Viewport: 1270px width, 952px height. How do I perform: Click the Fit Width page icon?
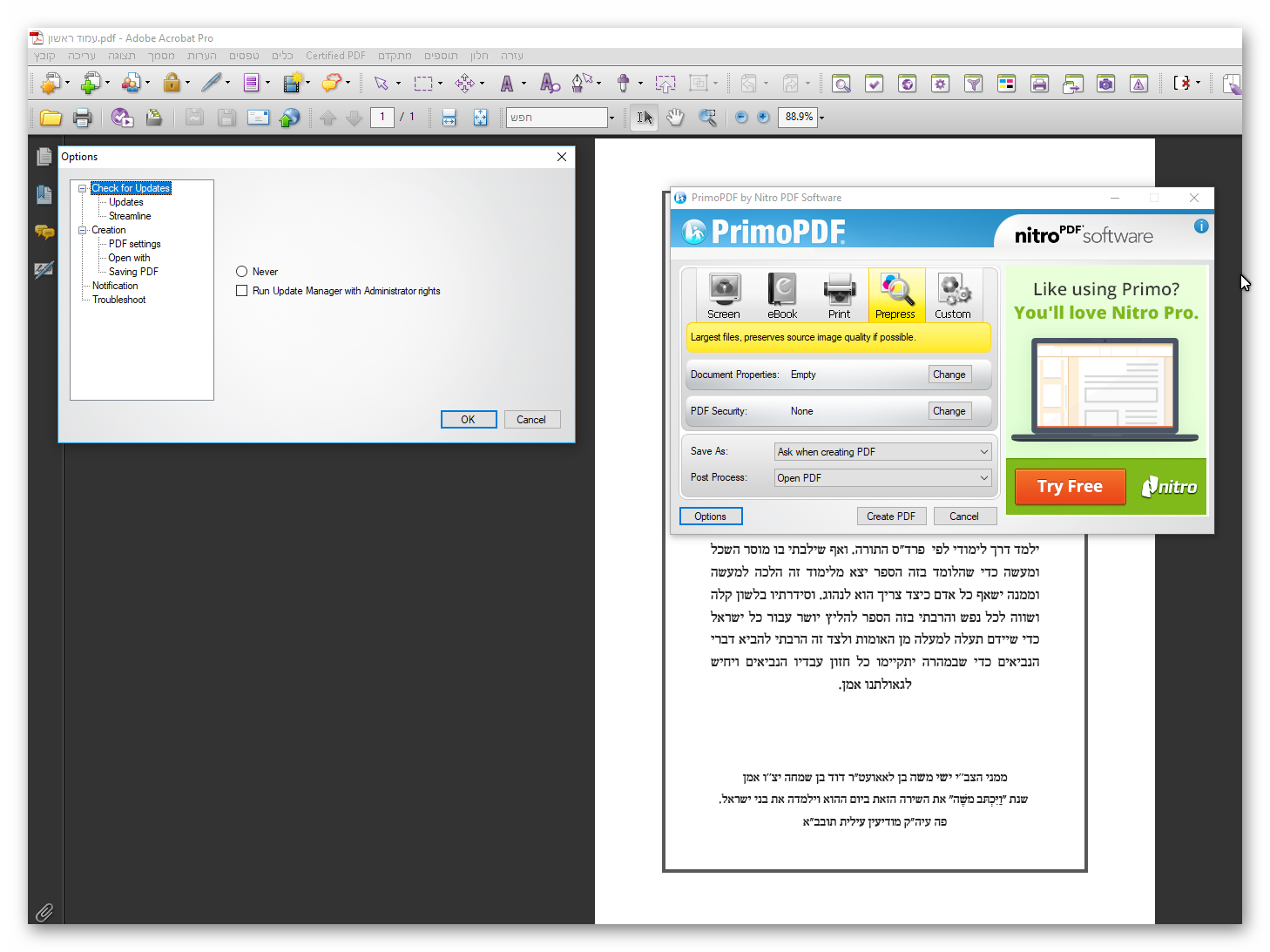tap(449, 118)
